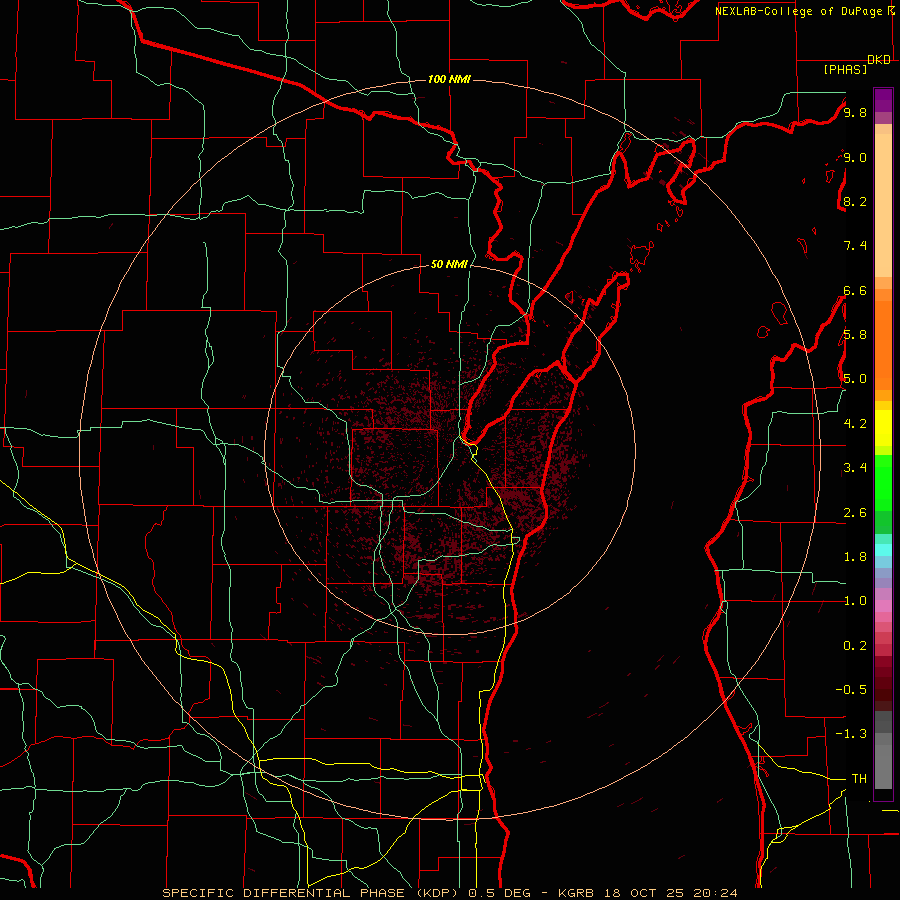Click the DKD label above the legend

click(x=879, y=60)
